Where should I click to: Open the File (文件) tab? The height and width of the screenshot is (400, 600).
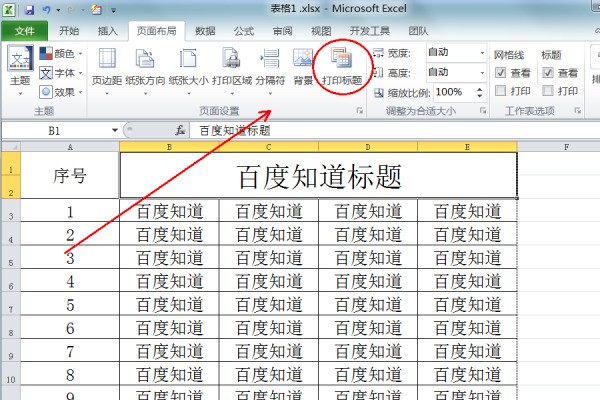[x=24, y=31]
